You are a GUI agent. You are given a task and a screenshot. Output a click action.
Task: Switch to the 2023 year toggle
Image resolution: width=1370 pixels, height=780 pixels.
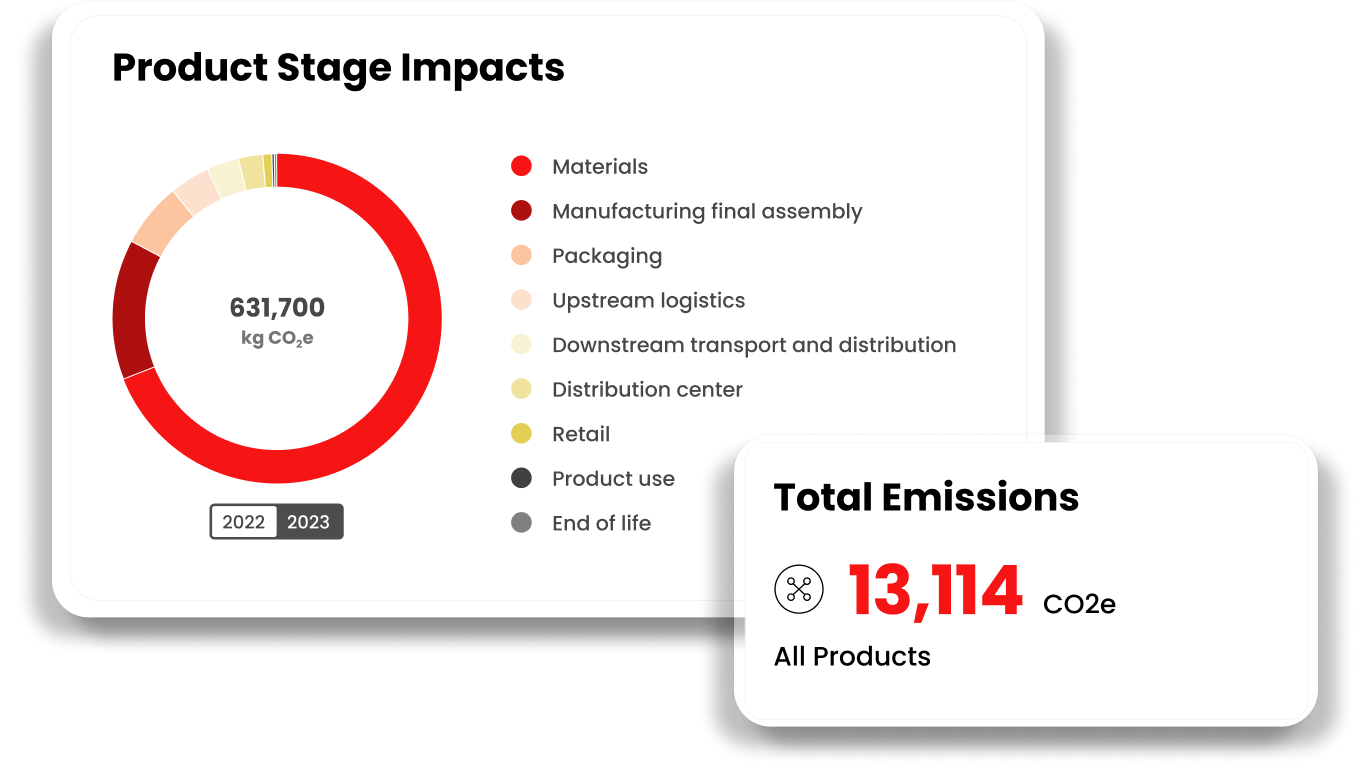tap(309, 522)
